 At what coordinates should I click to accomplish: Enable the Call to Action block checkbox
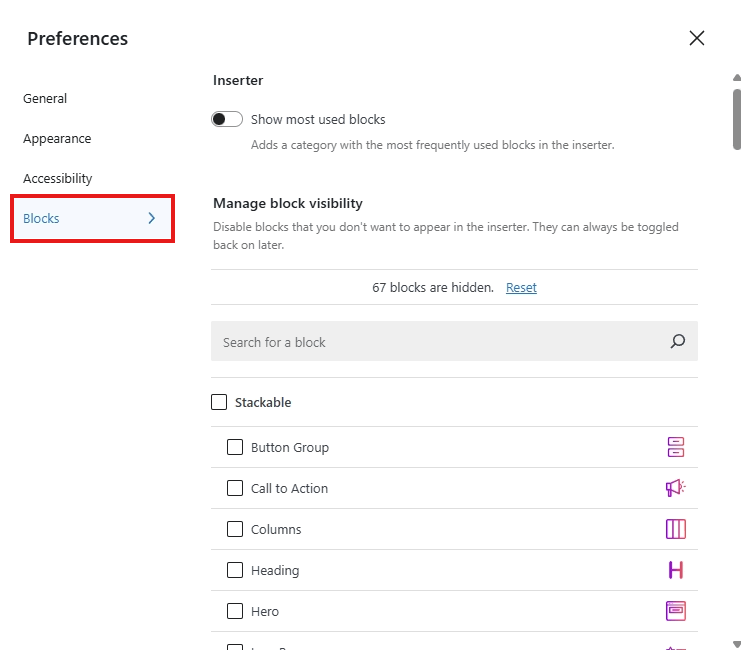pos(235,488)
